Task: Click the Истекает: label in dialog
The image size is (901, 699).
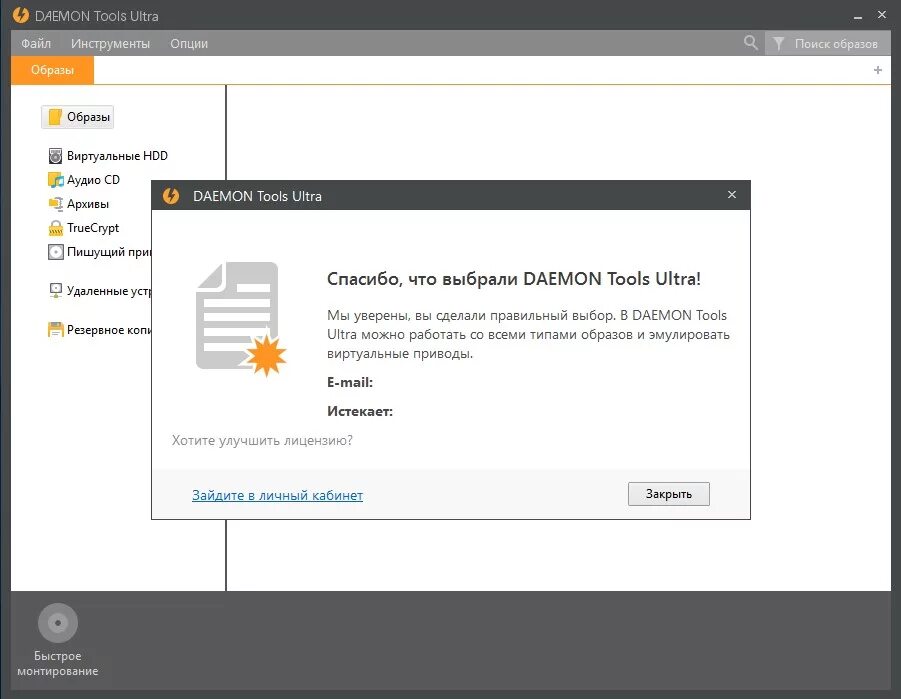Action: coord(360,412)
